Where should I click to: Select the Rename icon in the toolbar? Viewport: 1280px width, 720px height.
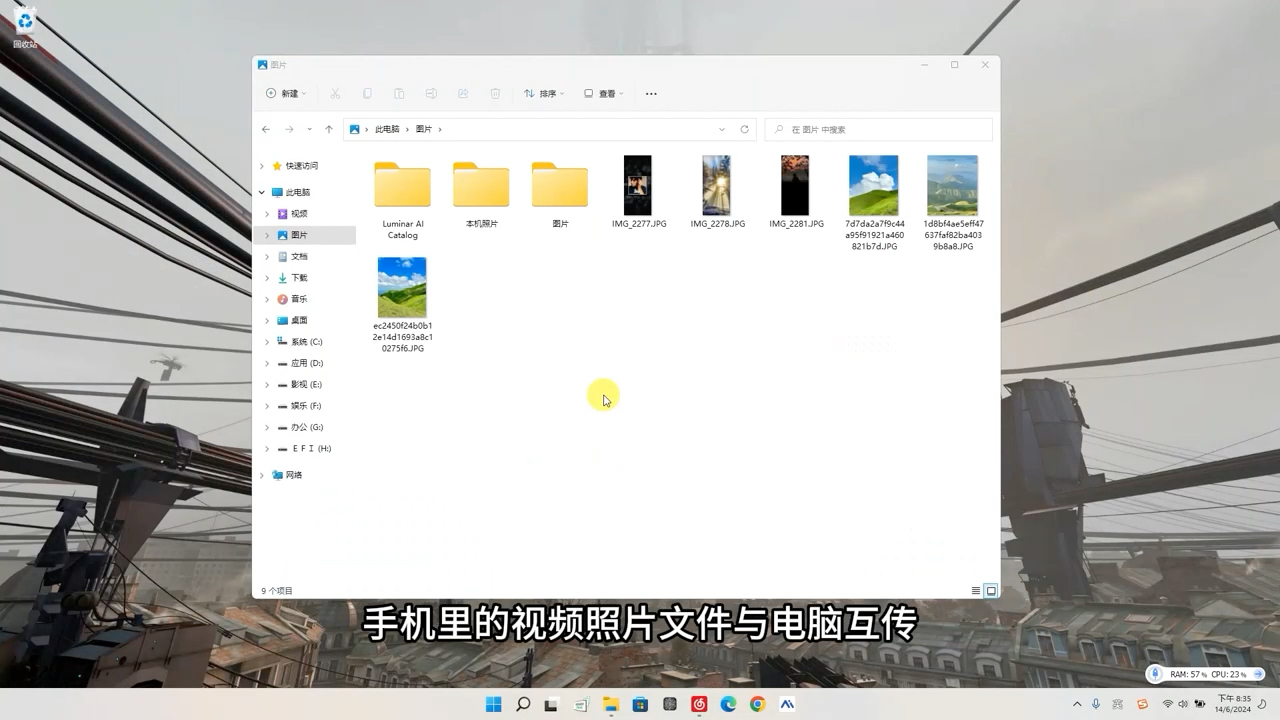430,93
